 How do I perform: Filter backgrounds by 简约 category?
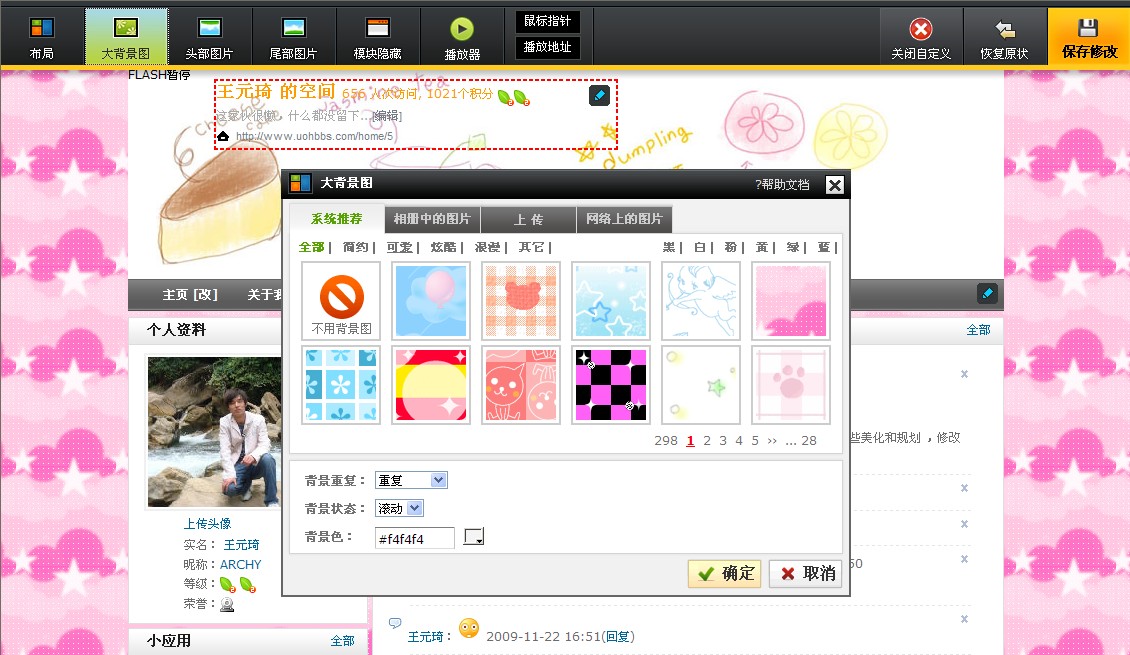(x=356, y=247)
